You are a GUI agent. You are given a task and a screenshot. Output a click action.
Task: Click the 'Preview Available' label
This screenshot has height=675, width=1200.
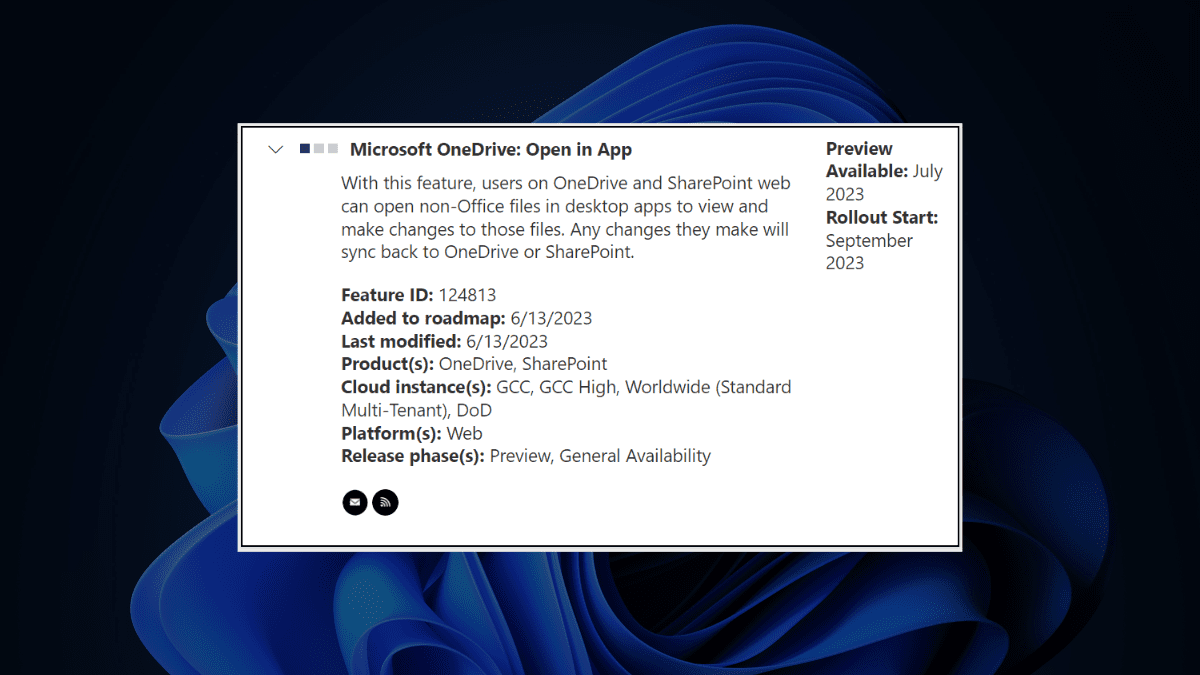click(867, 160)
